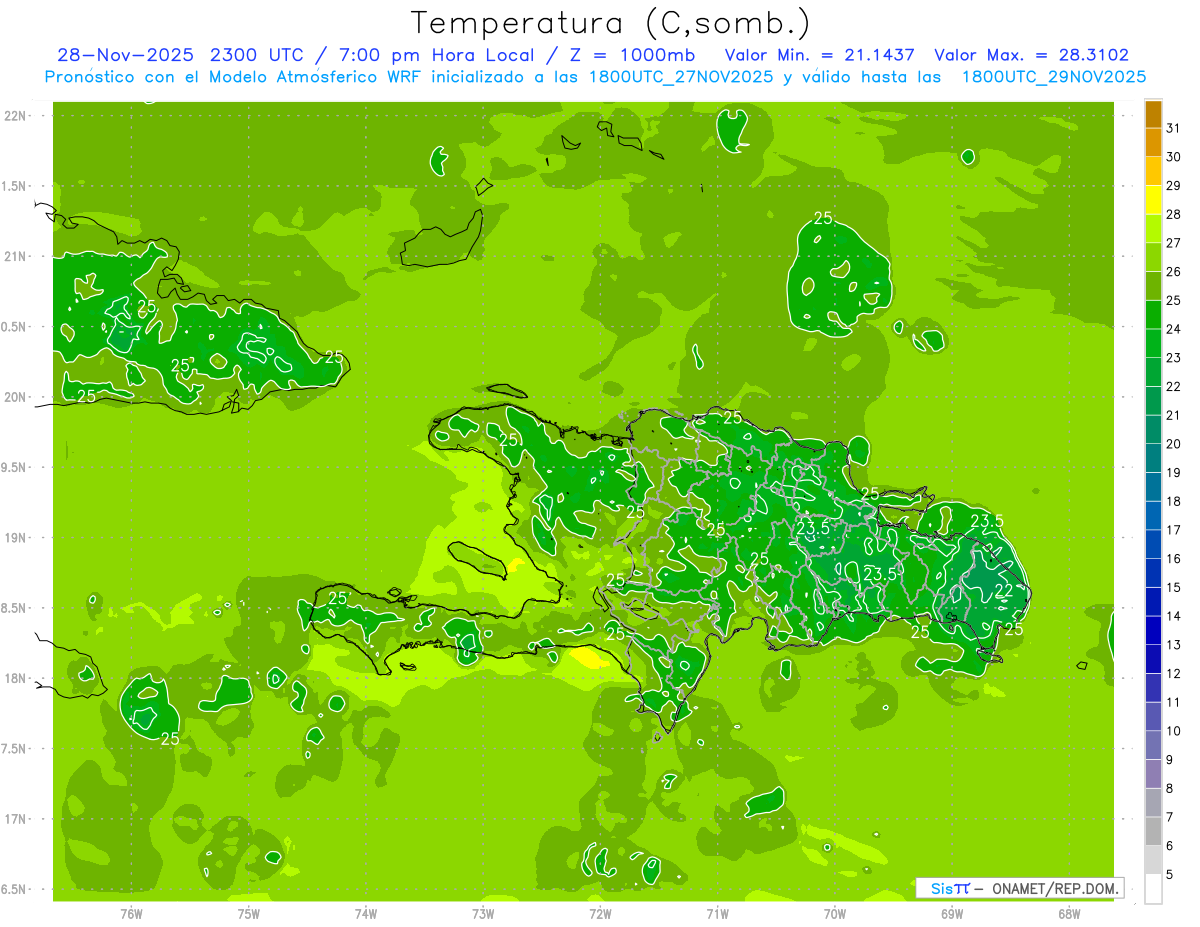
Task: Pick the lime swatch between 27 and 28
Action: coord(1153,229)
